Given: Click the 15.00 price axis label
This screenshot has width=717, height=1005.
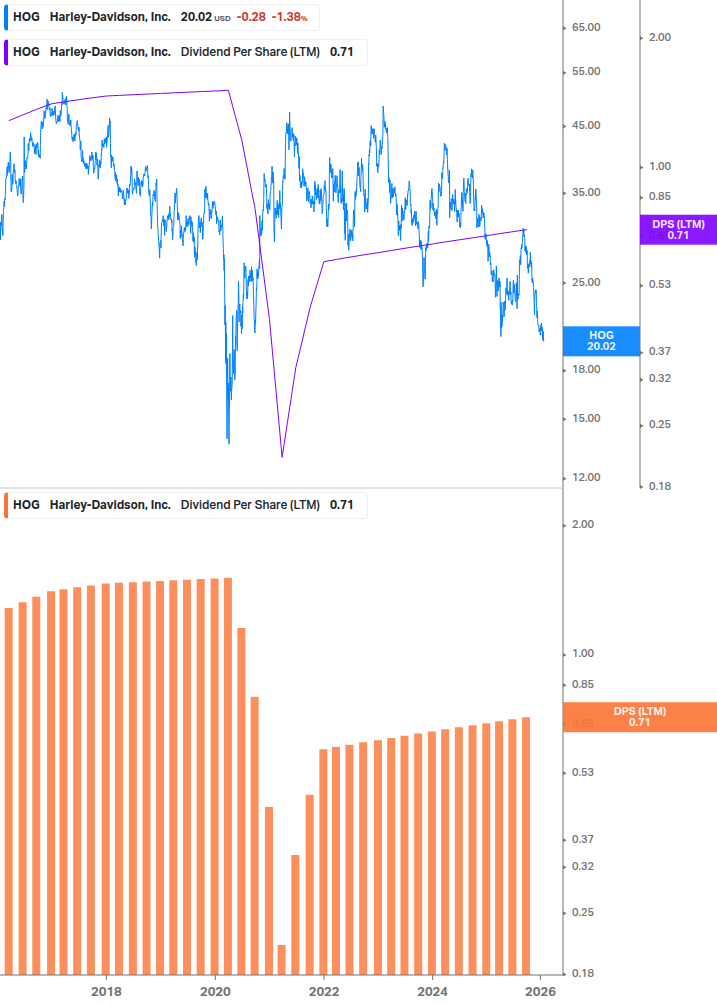Looking at the screenshot, I should coord(586,419).
